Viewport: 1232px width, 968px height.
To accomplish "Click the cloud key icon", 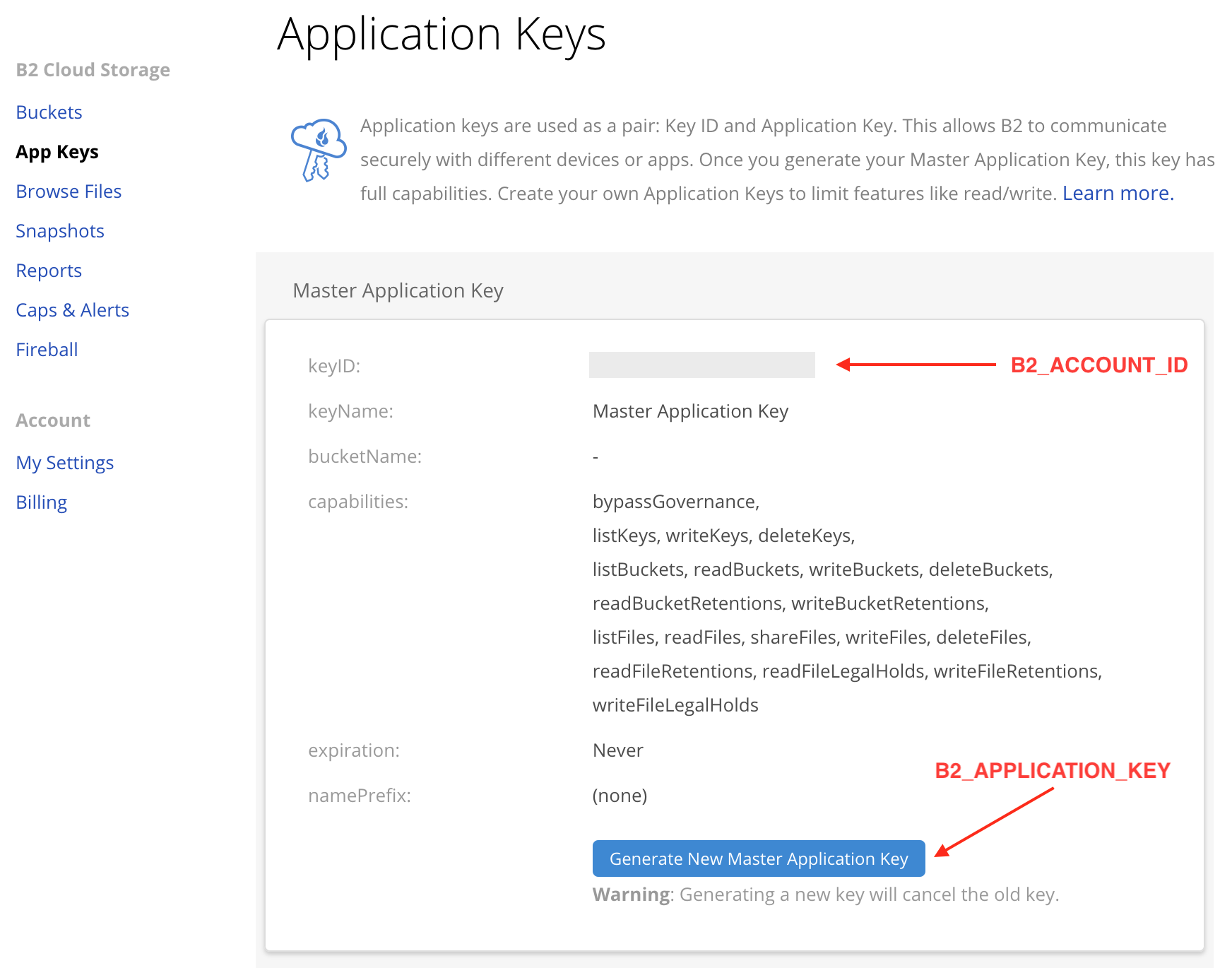I will pos(319,150).
